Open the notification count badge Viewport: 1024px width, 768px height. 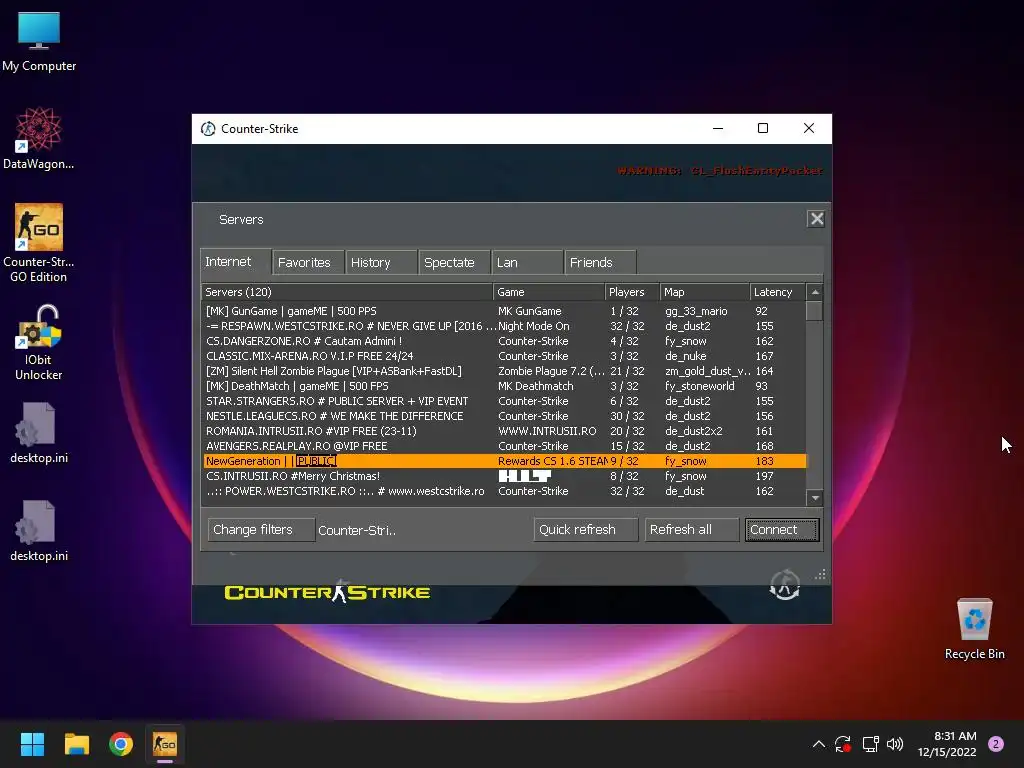(x=996, y=744)
